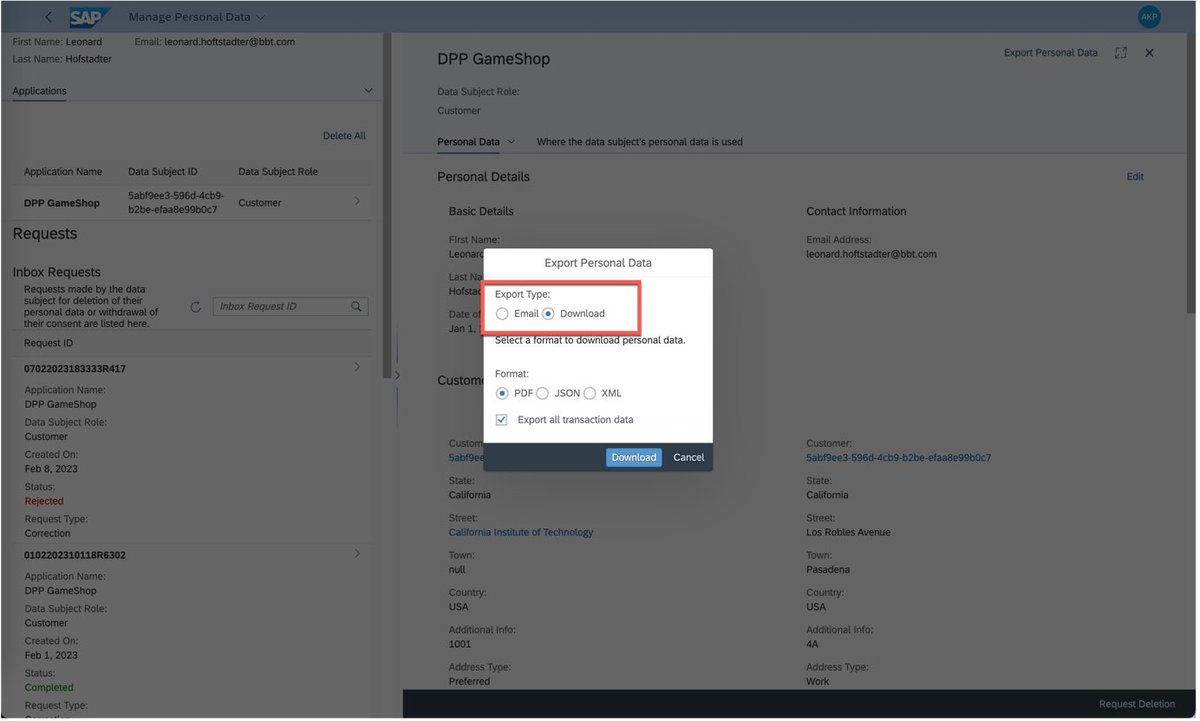This screenshot has height=721, width=1200.
Task: Cancel the Export Personal Data dialog
Action: (x=688, y=457)
